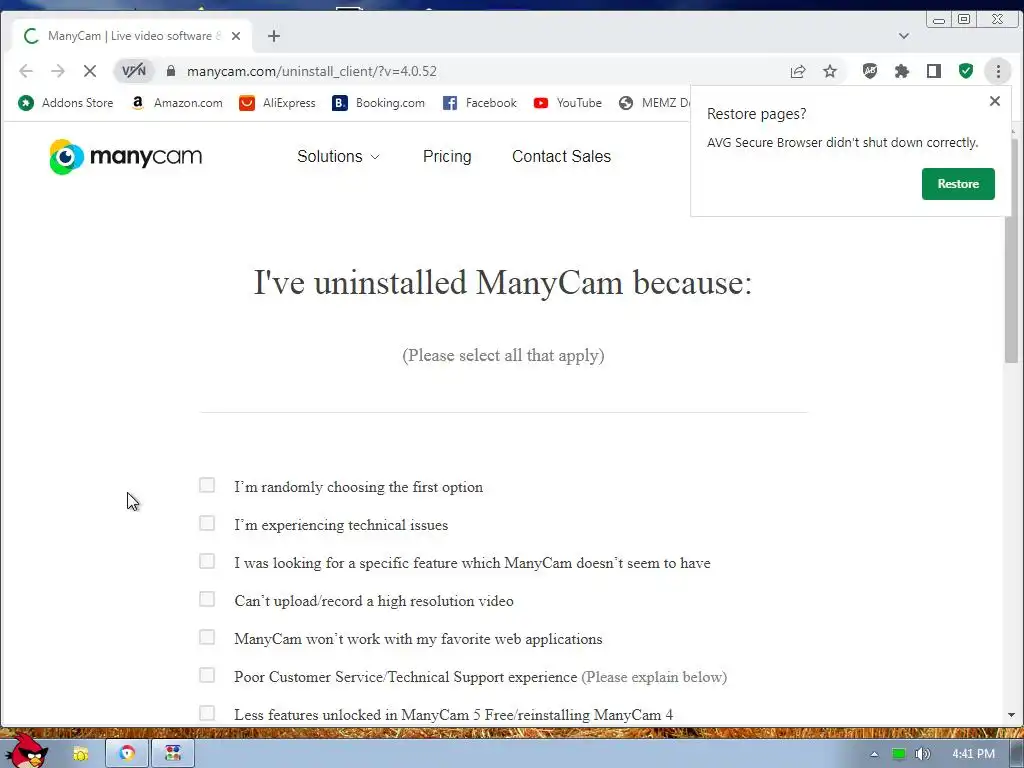Image resolution: width=1024 pixels, height=768 pixels.
Task: Open the volume speaker tray icon
Action: click(x=922, y=754)
